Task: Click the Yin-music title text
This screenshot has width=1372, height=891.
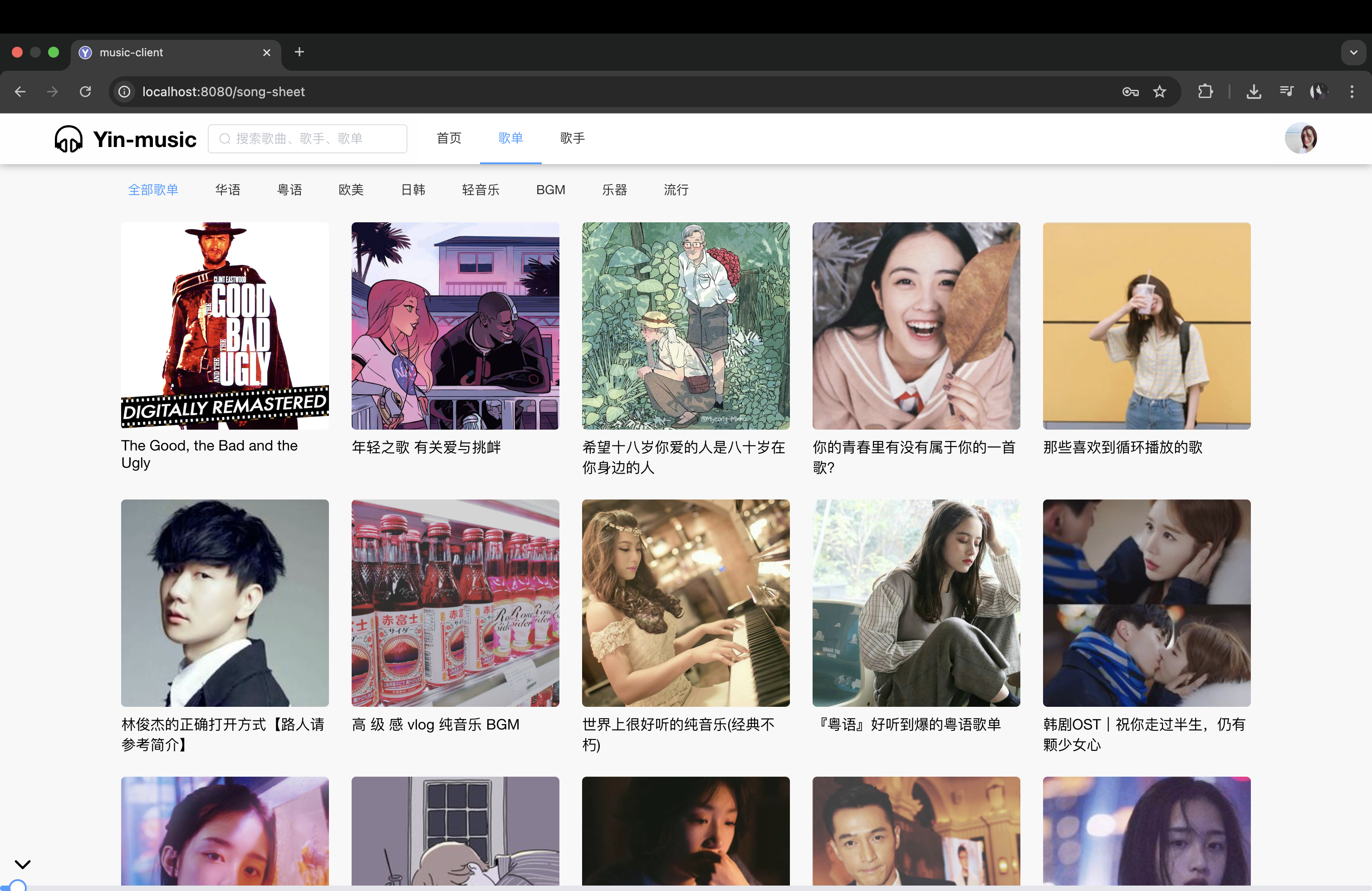Action: [x=145, y=139]
